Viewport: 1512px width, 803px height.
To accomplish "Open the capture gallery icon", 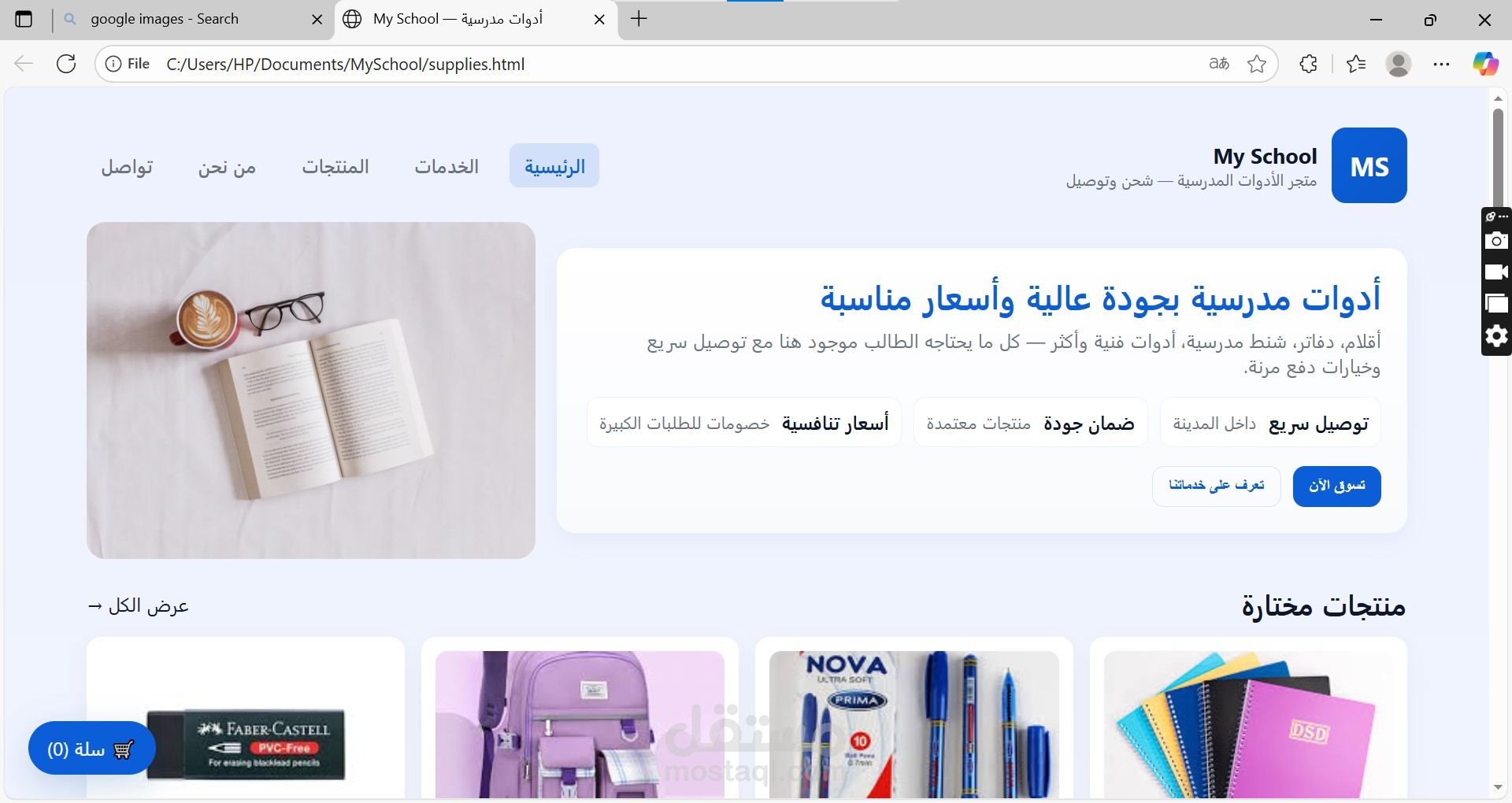I will point(1496,303).
